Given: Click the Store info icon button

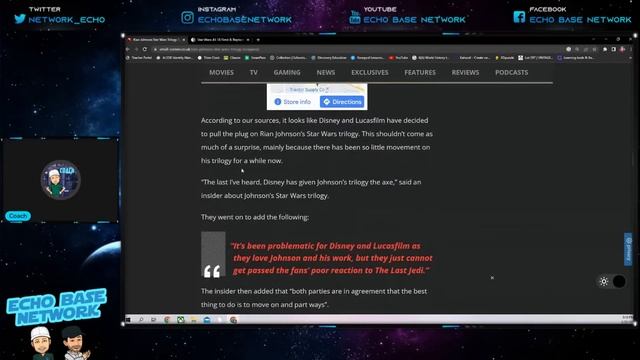Looking at the screenshot, I should point(292,102).
